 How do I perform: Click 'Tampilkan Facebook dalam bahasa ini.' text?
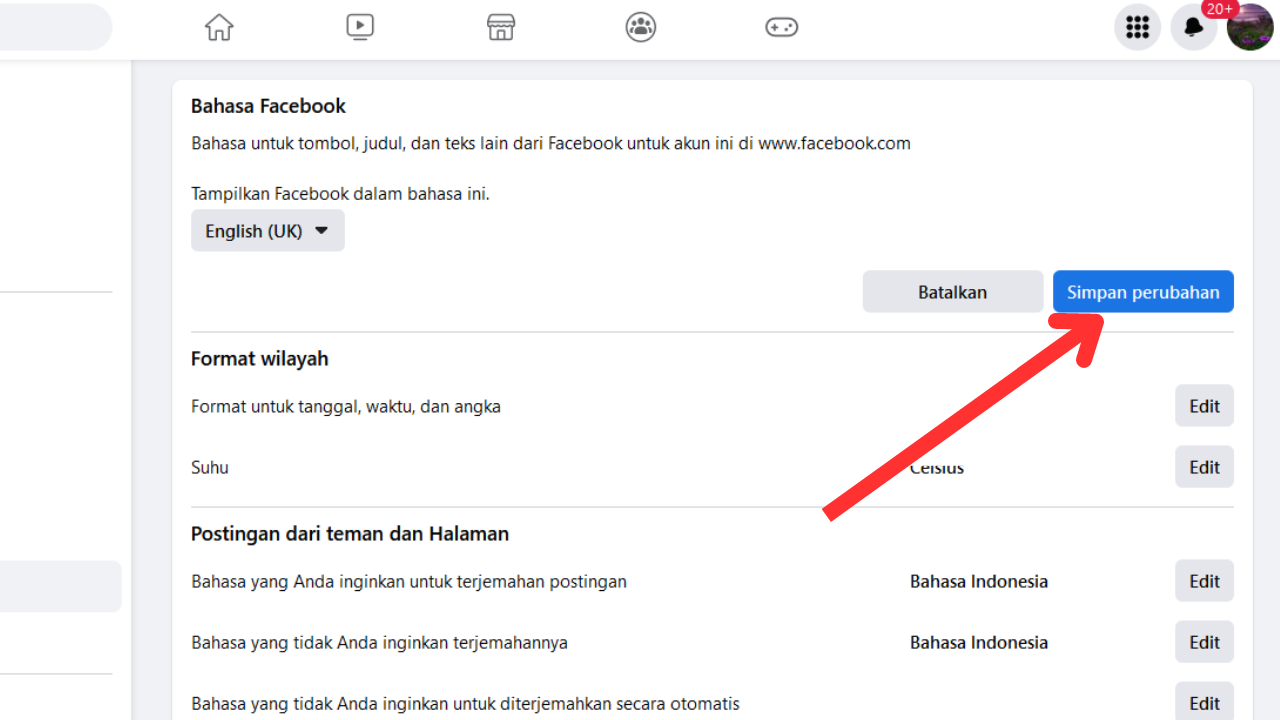pos(341,193)
